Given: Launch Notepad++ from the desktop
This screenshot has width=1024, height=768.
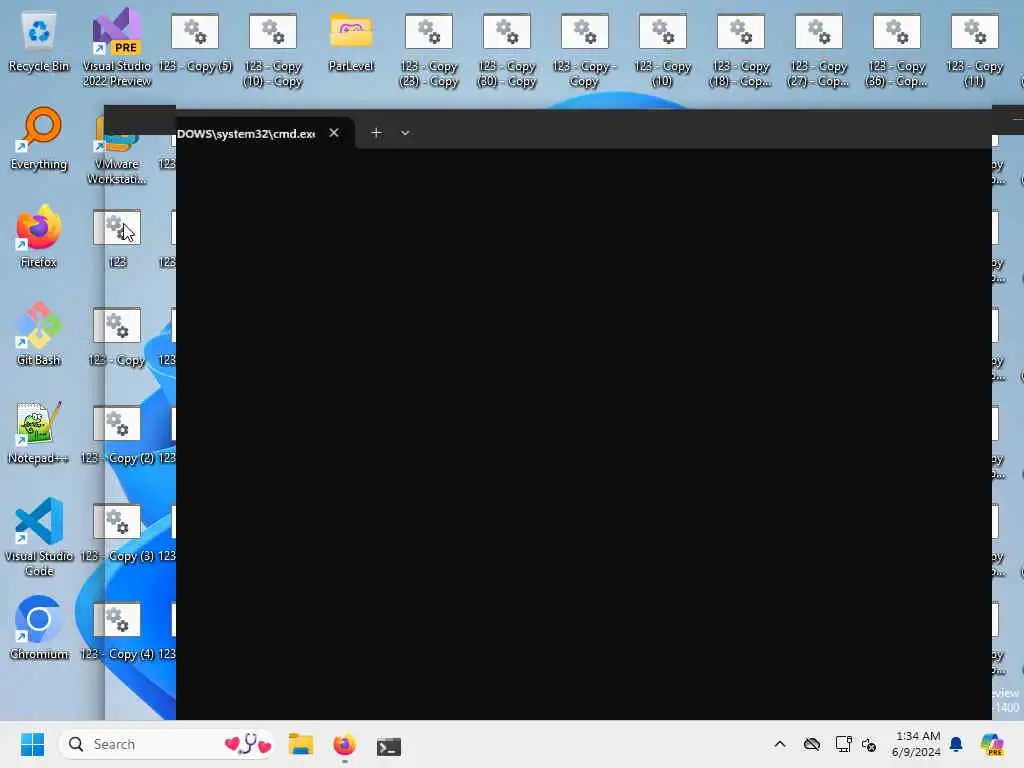Looking at the screenshot, I should tap(39, 432).
